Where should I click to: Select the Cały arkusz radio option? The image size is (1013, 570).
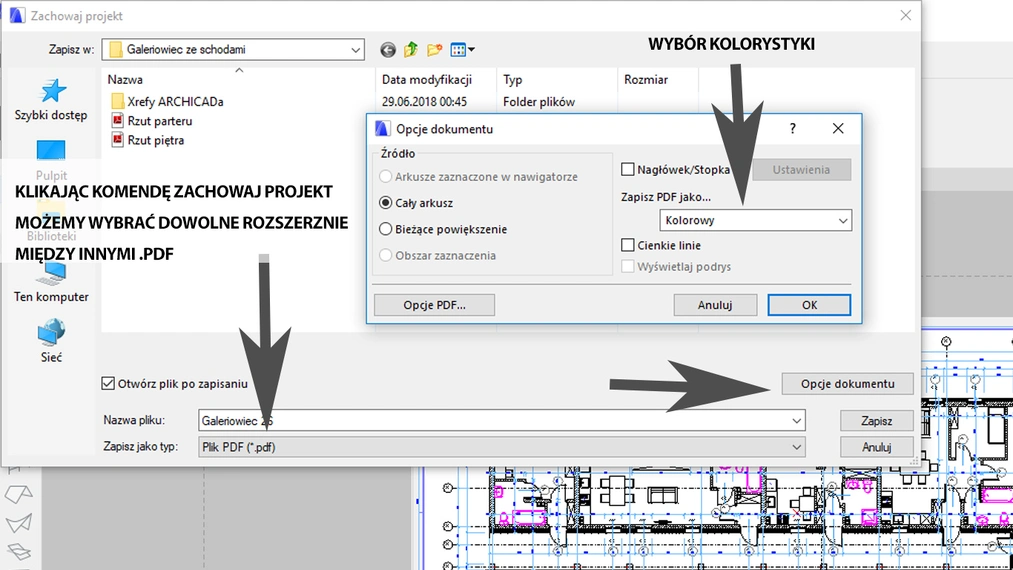click(x=386, y=203)
